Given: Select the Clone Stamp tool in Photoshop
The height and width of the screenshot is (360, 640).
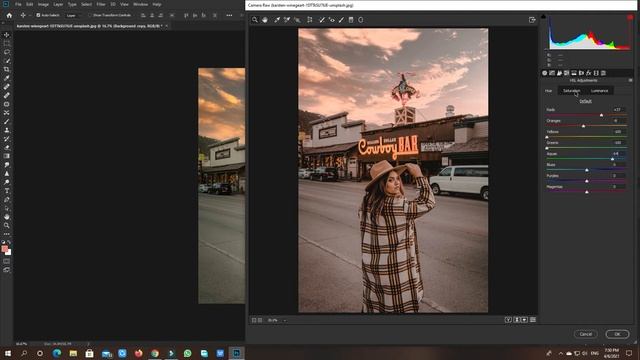Looking at the screenshot, I should pos(7,130).
